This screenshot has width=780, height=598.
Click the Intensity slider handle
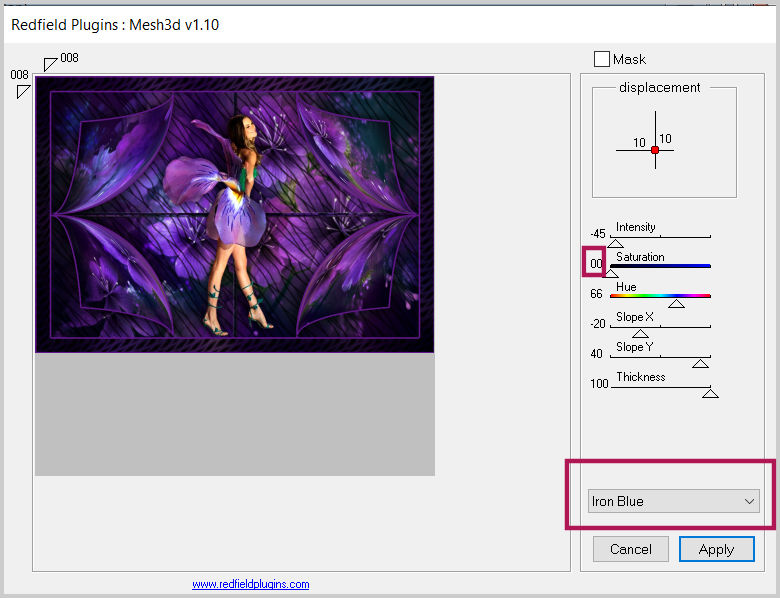pos(615,243)
